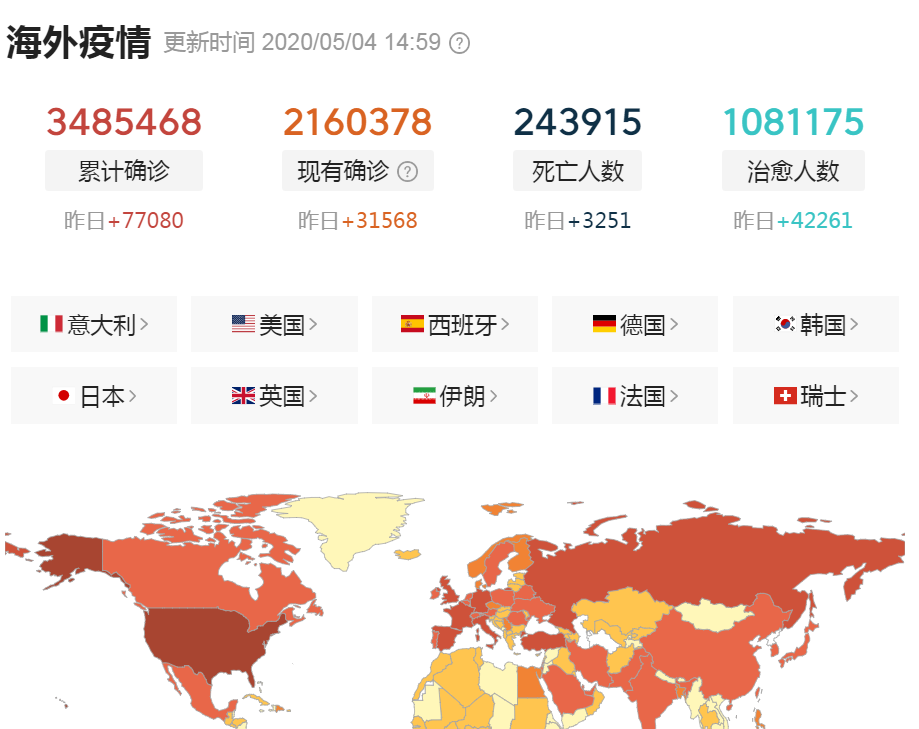Click the update time 2020/05/04 14:59
Image resolution: width=919 pixels, height=729 pixels.
coord(350,43)
